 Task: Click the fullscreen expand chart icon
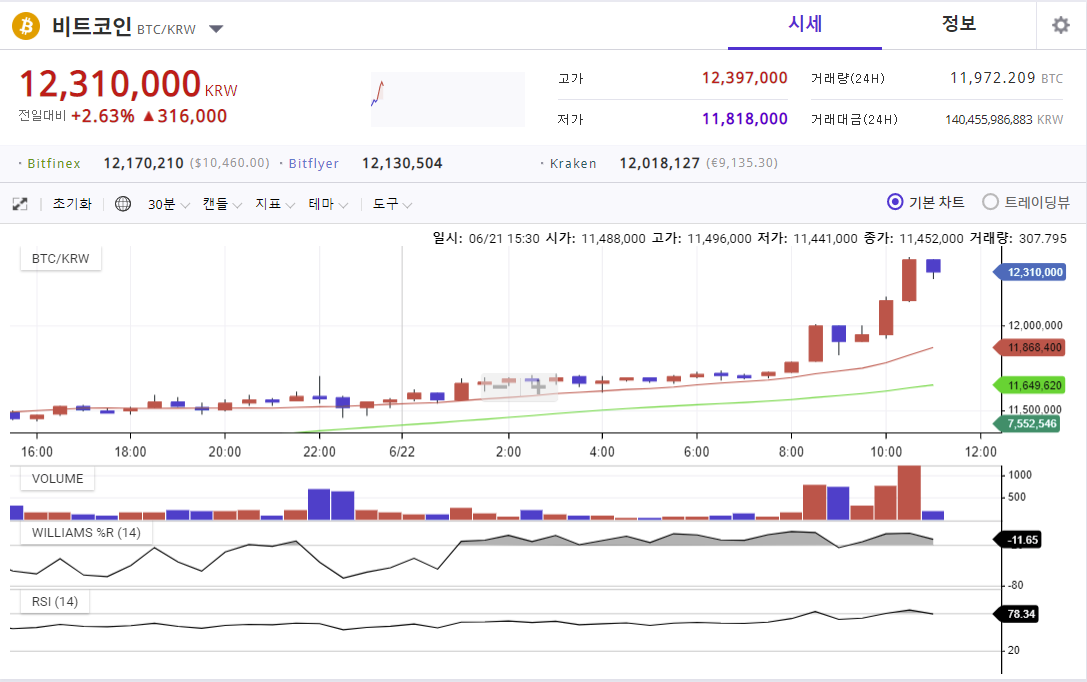click(20, 204)
